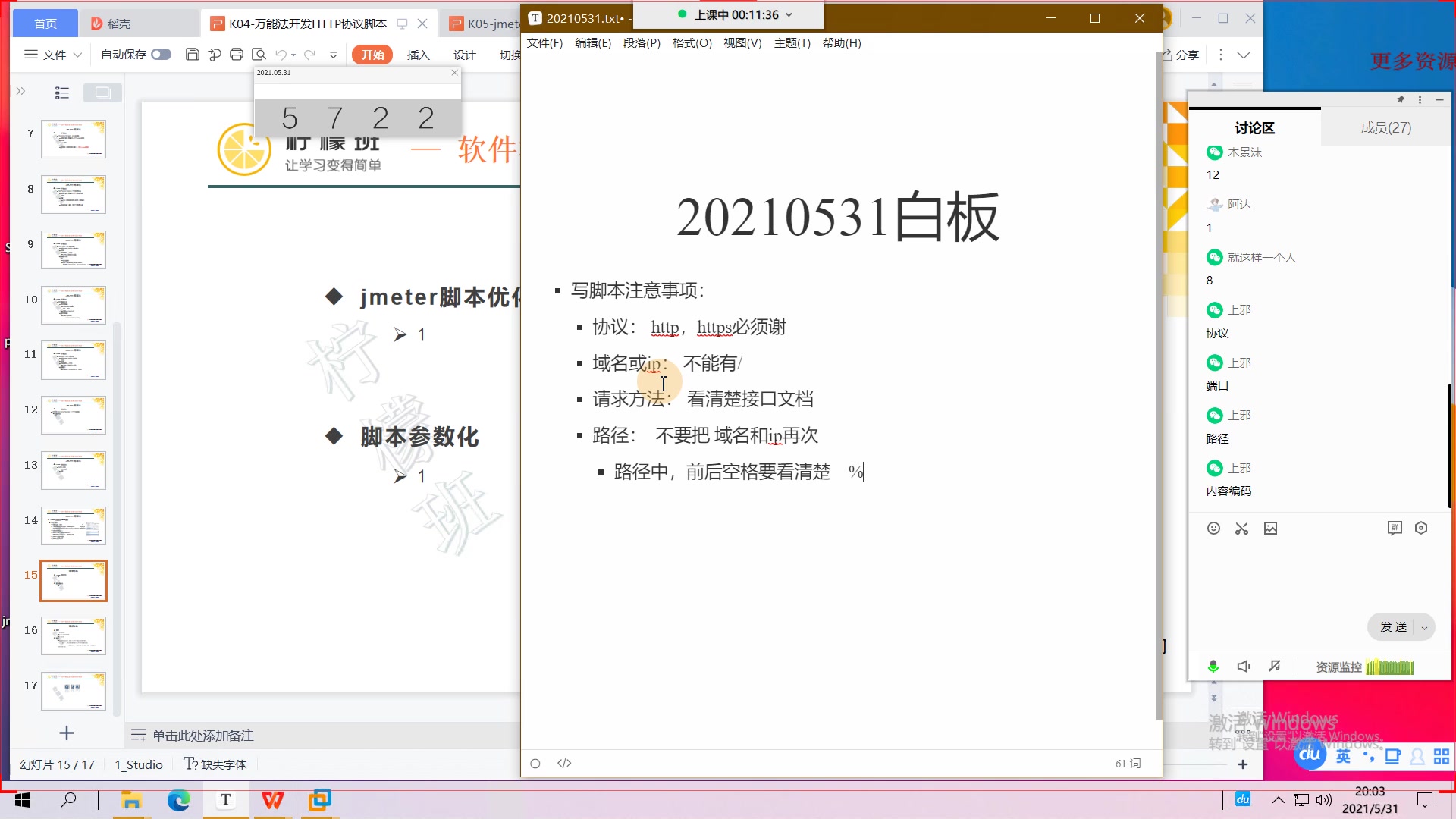
Task: Toggle the green microphone icon
Action: click(1213, 667)
